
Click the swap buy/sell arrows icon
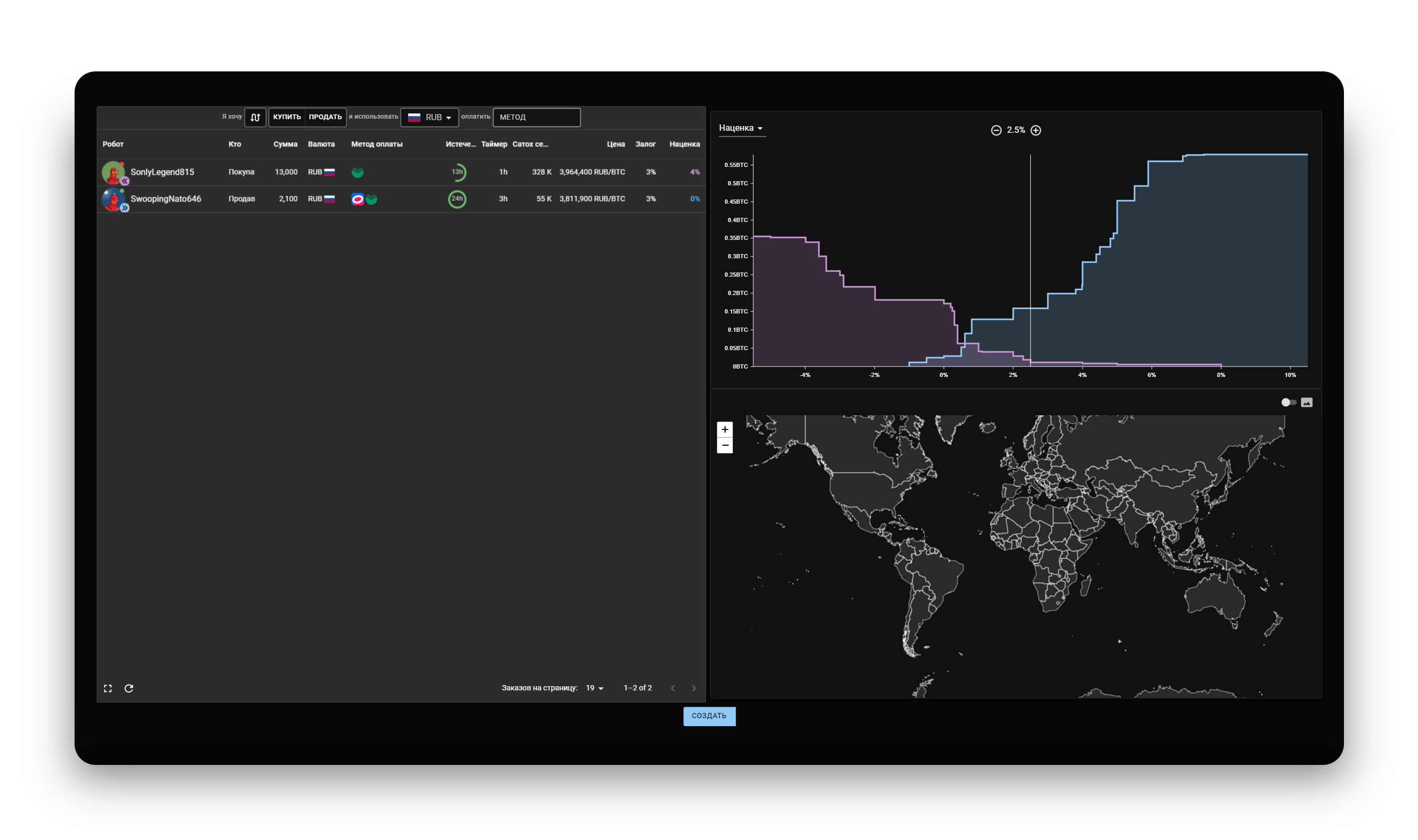[x=255, y=117]
